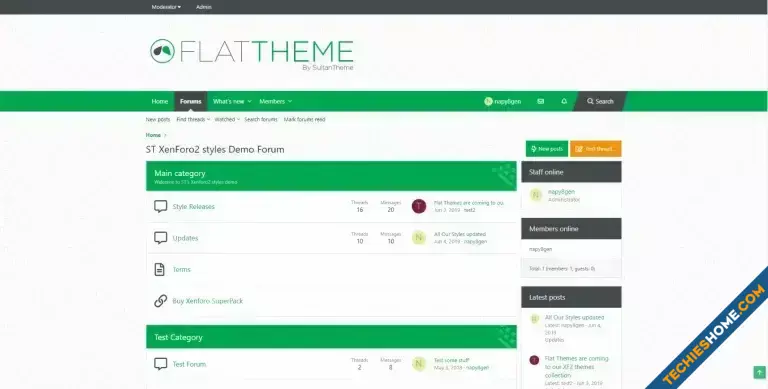Viewport: 768px width, 389px height.
Task: Switch to the Home navigation tab
Action: 160,101
